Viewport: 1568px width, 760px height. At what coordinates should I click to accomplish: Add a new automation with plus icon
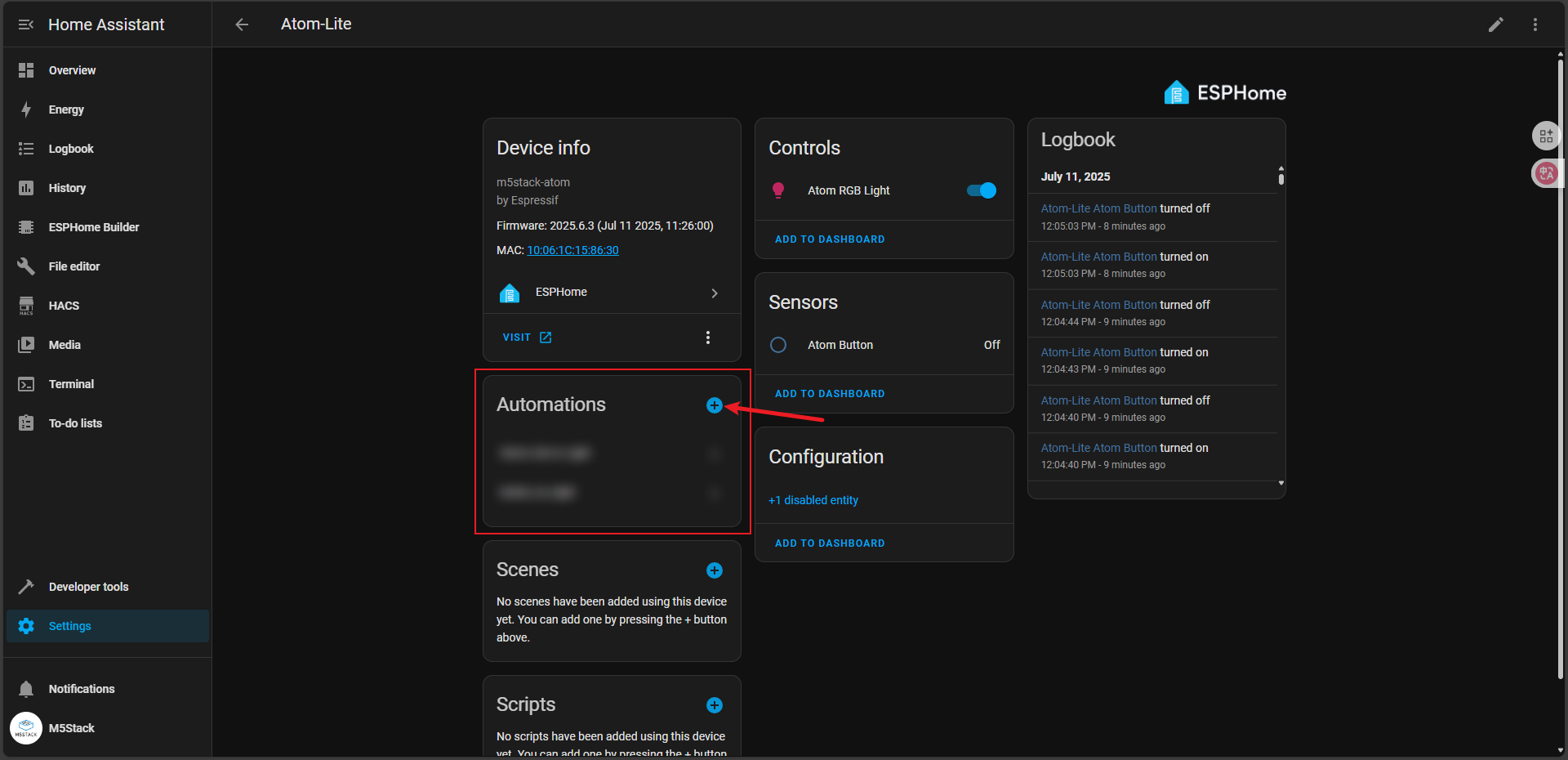(x=715, y=405)
